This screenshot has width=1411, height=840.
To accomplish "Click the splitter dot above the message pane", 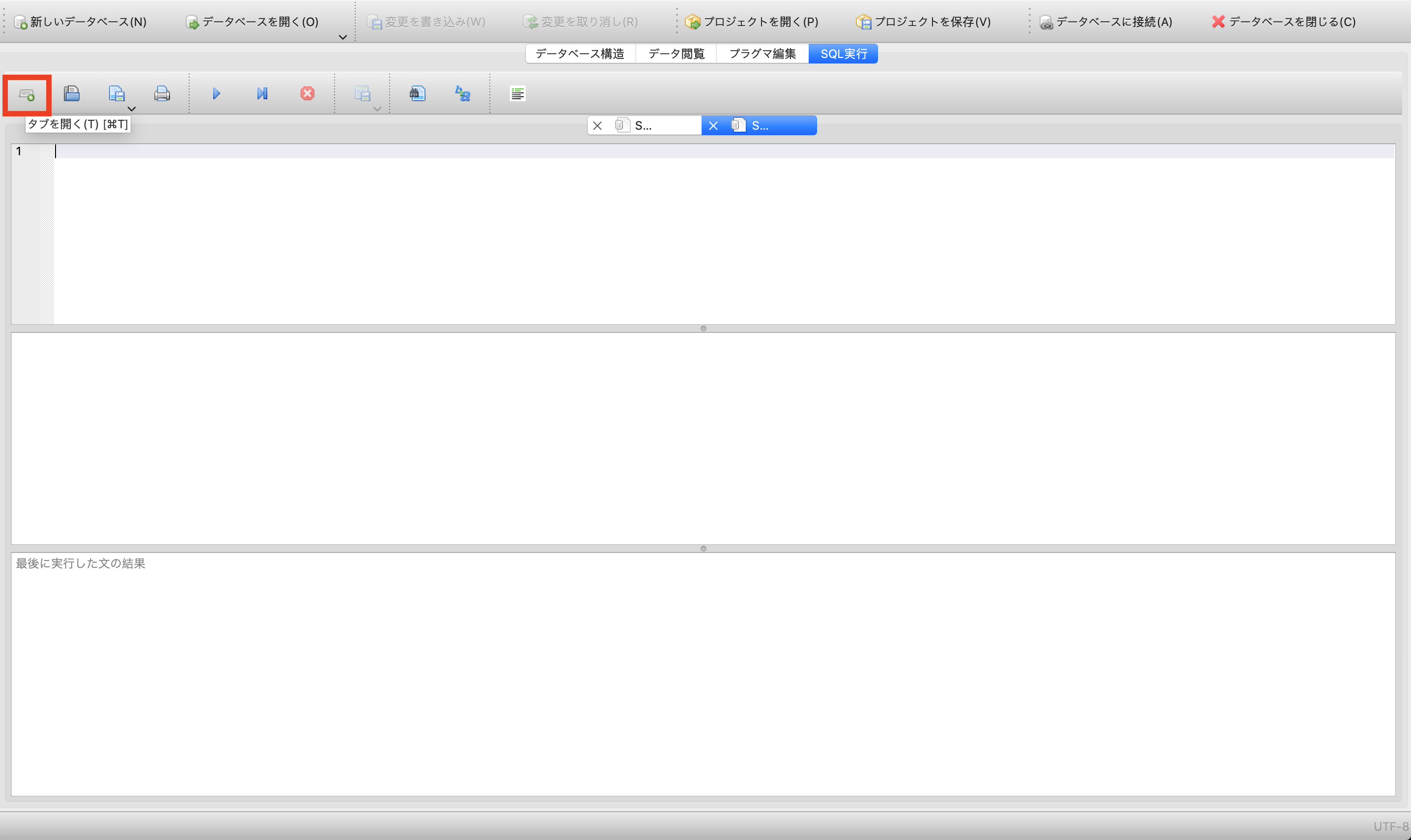I will click(704, 549).
